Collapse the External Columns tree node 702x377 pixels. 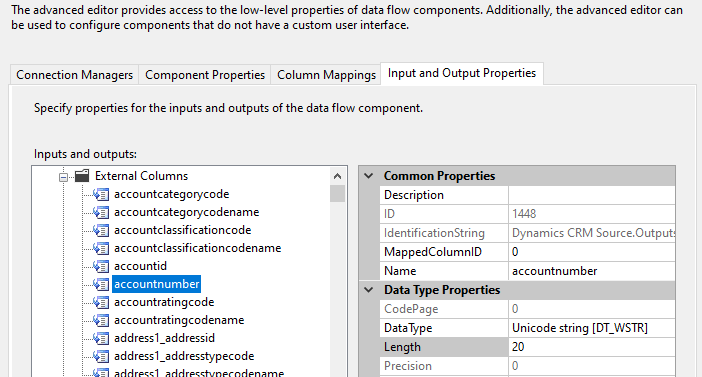tap(64, 177)
